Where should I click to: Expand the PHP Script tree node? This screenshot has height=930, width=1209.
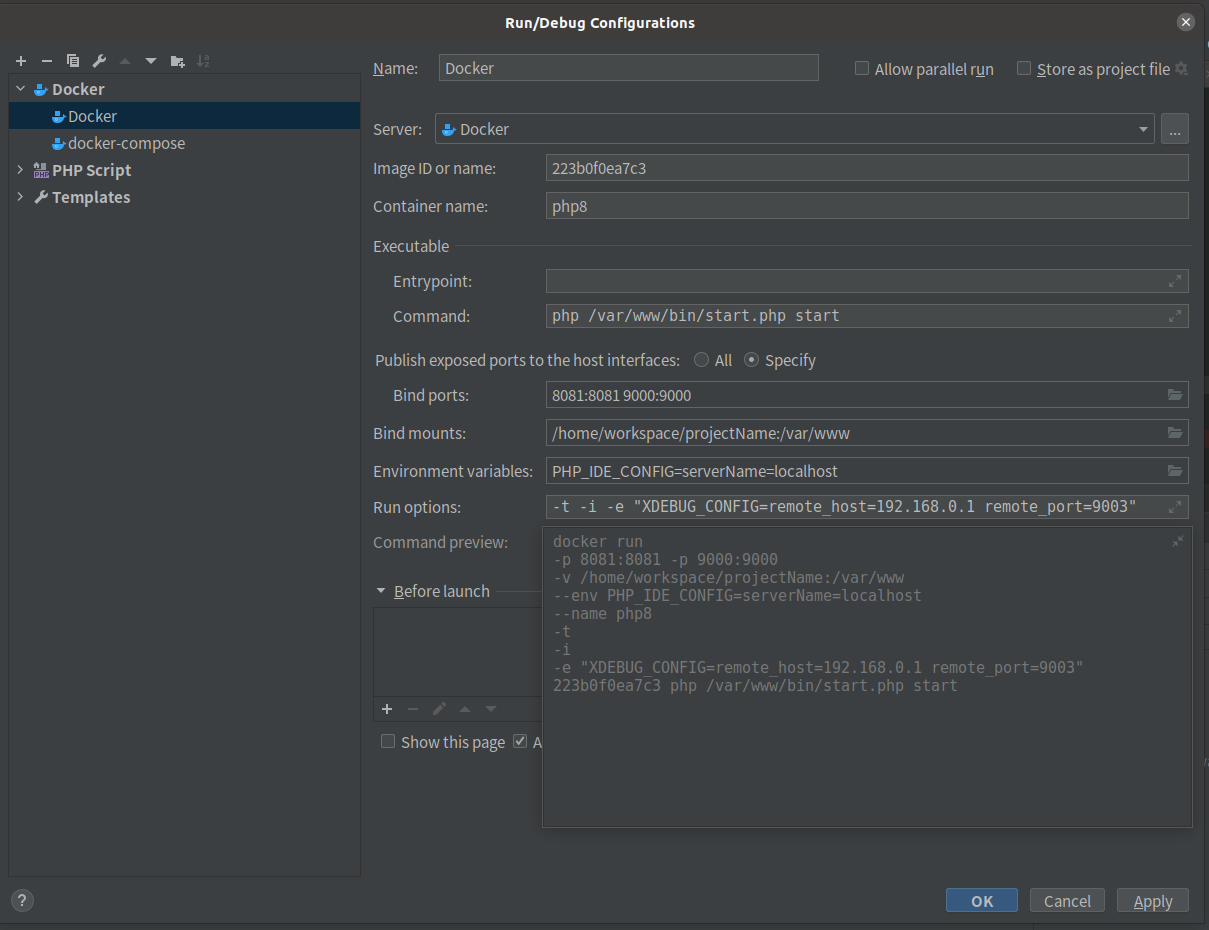pos(20,170)
